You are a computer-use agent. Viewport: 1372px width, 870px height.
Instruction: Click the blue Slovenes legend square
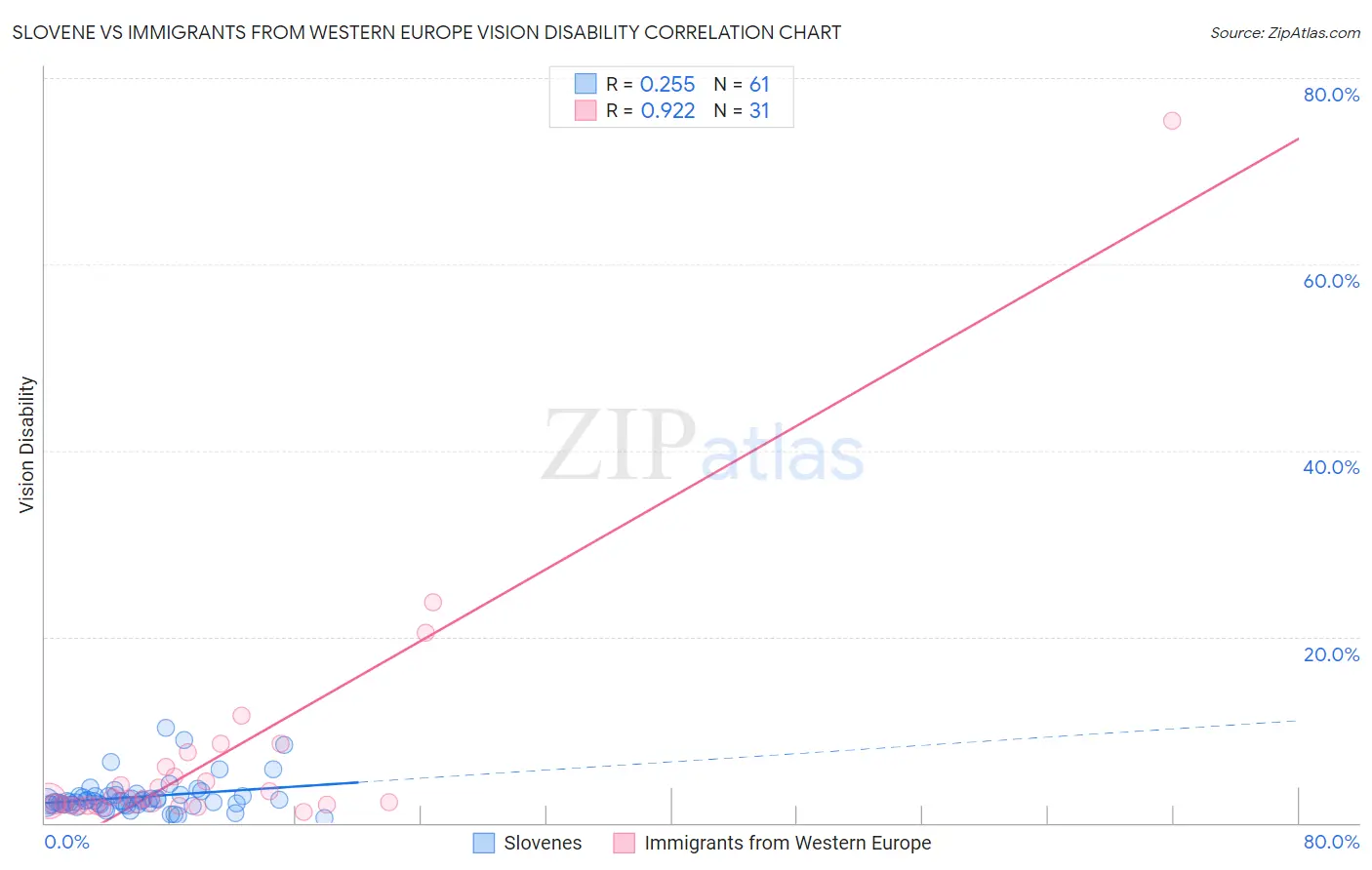(x=484, y=843)
